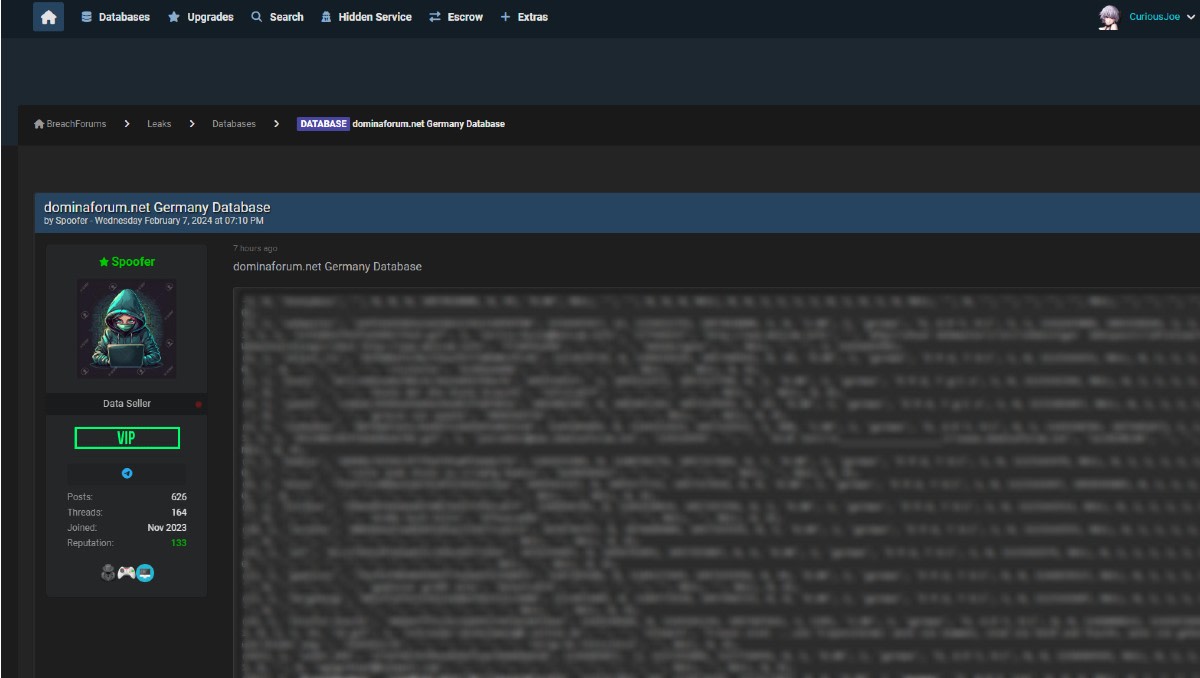Viewport: 1200px width, 678px height.
Task: Click the Extras plus icon
Action: 503,17
